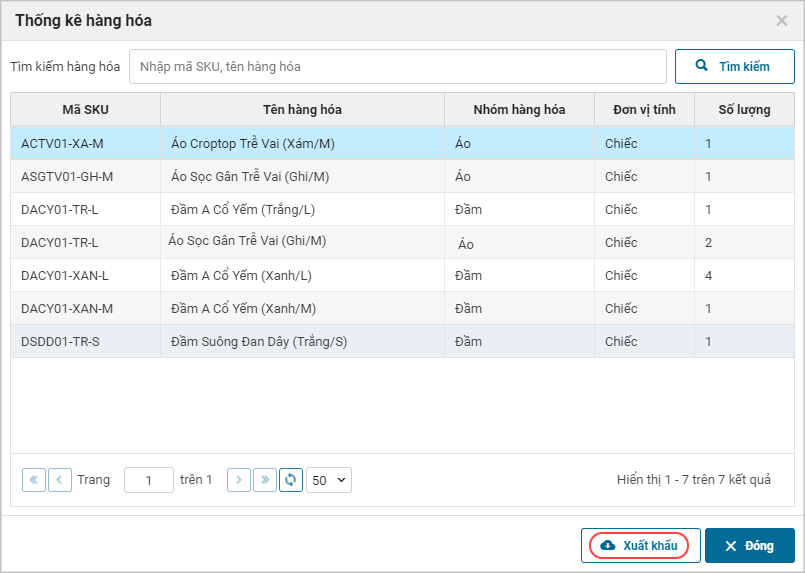The image size is (805, 573).
Task: Click the Tìm kiếm search button
Action: [735, 67]
